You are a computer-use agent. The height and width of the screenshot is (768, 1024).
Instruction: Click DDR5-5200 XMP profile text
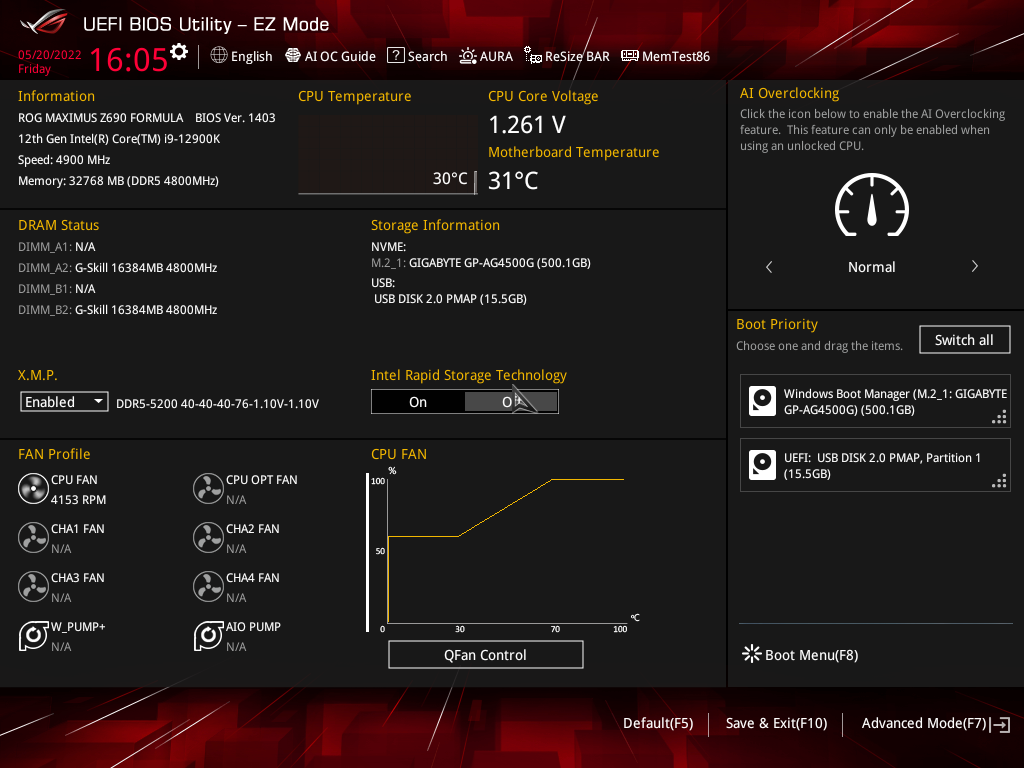click(x=217, y=404)
